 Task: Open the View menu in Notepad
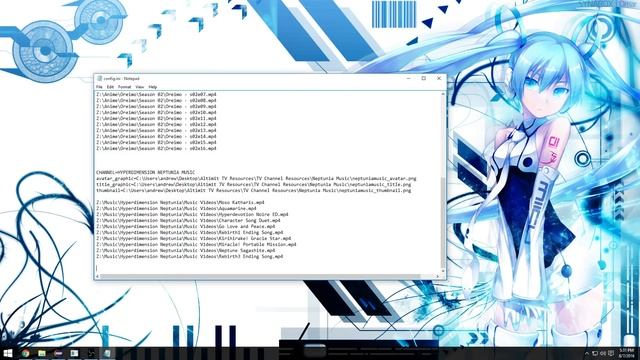pyautogui.click(x=140, y=87)
